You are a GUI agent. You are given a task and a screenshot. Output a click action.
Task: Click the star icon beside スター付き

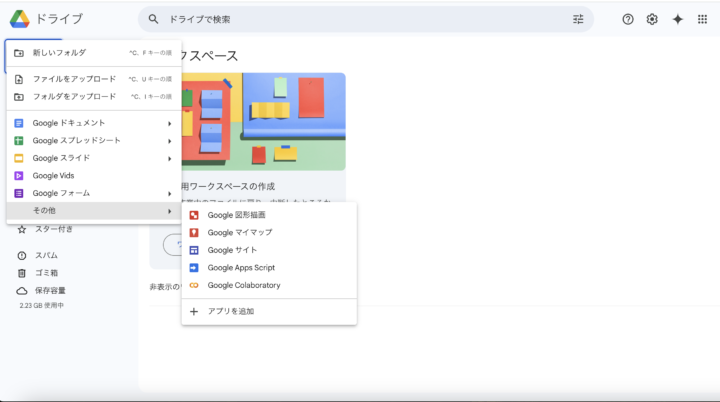22,229
